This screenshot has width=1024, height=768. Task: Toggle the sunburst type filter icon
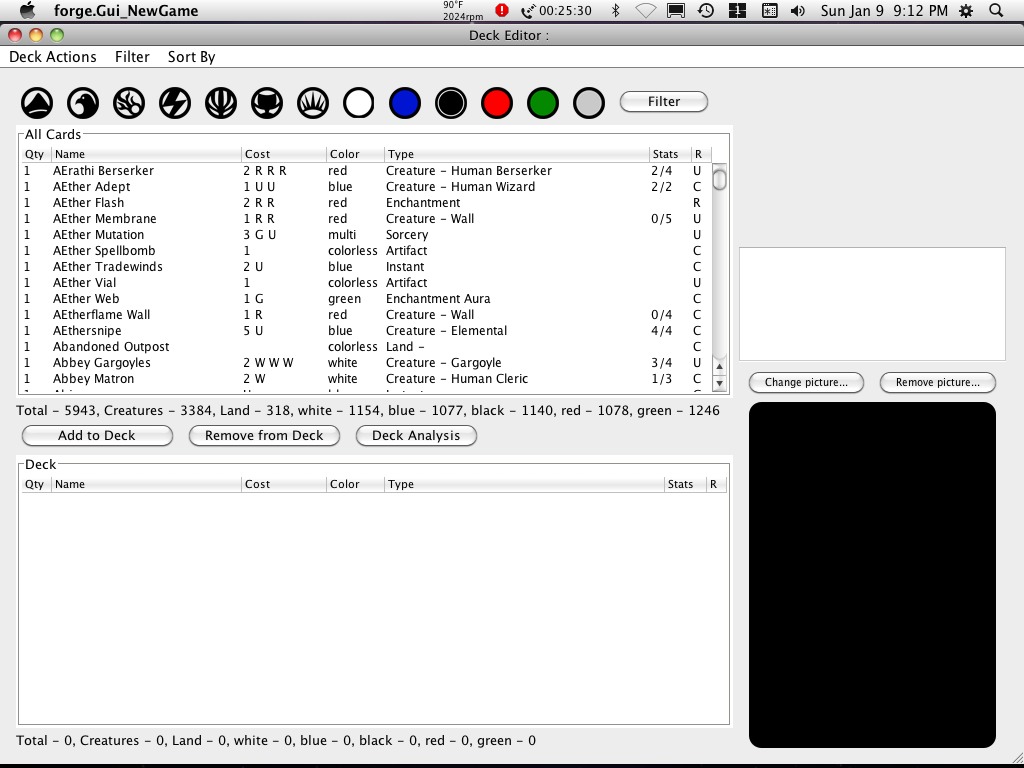(313, 102)
